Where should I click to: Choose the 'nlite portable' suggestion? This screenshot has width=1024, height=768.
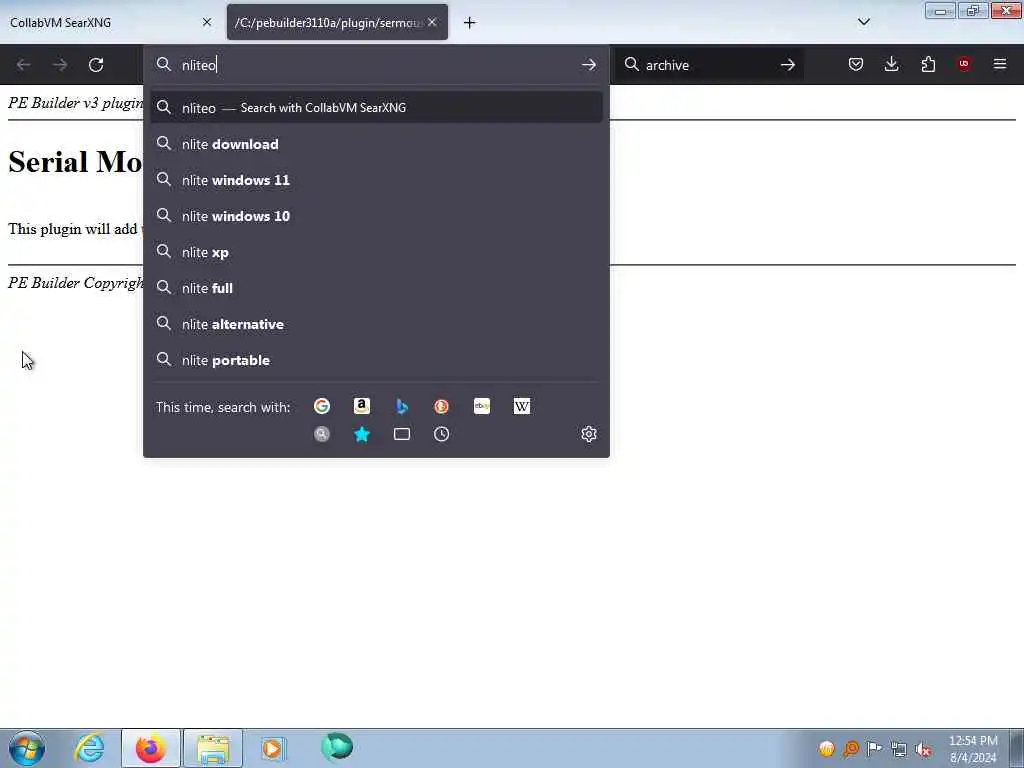click(376, 360)
